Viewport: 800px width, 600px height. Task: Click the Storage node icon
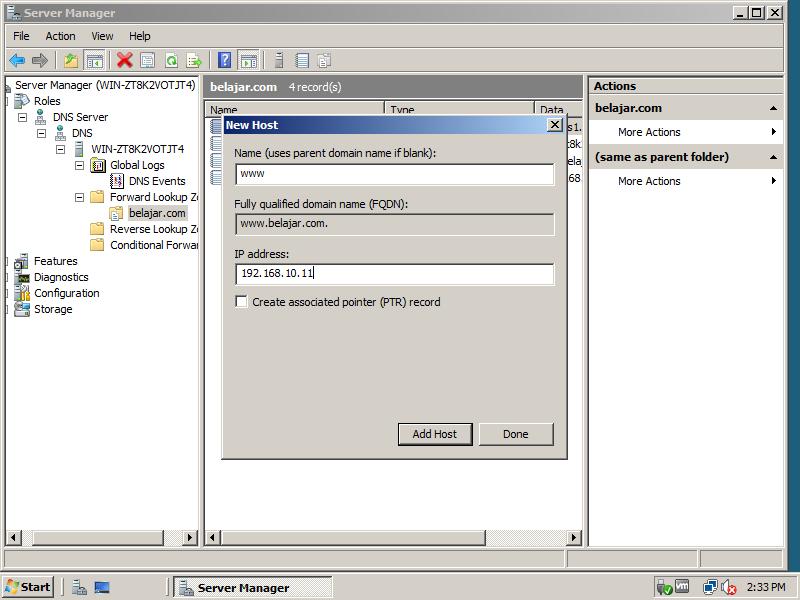[x=21, y=309]
